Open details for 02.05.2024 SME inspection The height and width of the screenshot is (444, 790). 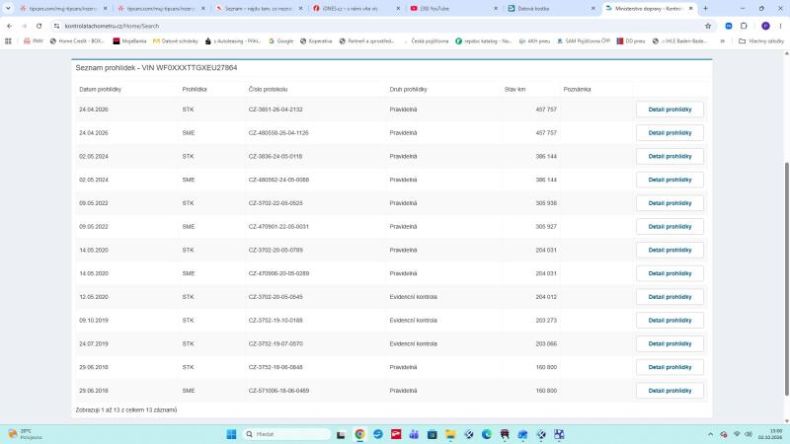670,180
